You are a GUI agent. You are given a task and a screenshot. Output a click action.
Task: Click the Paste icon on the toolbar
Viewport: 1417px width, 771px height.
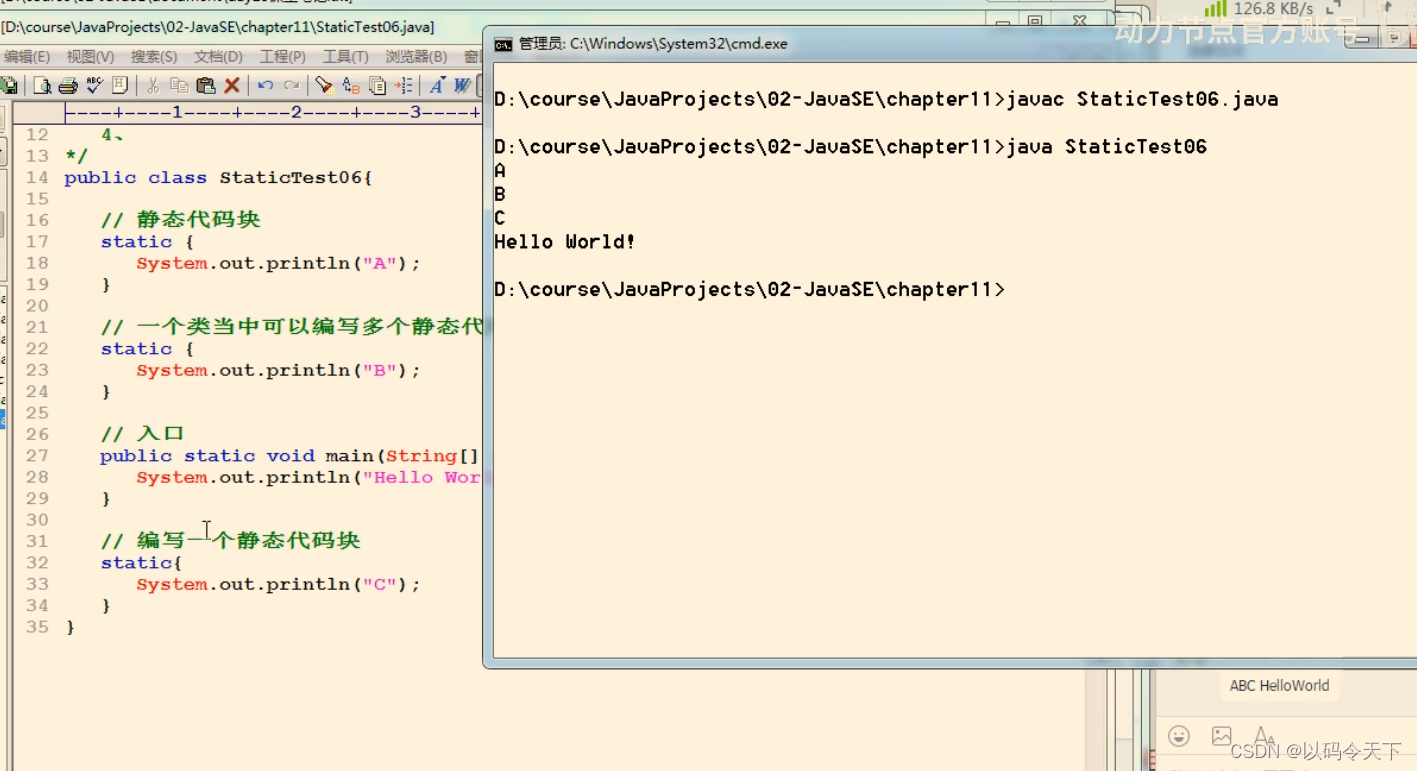click(x=204, y=85)
